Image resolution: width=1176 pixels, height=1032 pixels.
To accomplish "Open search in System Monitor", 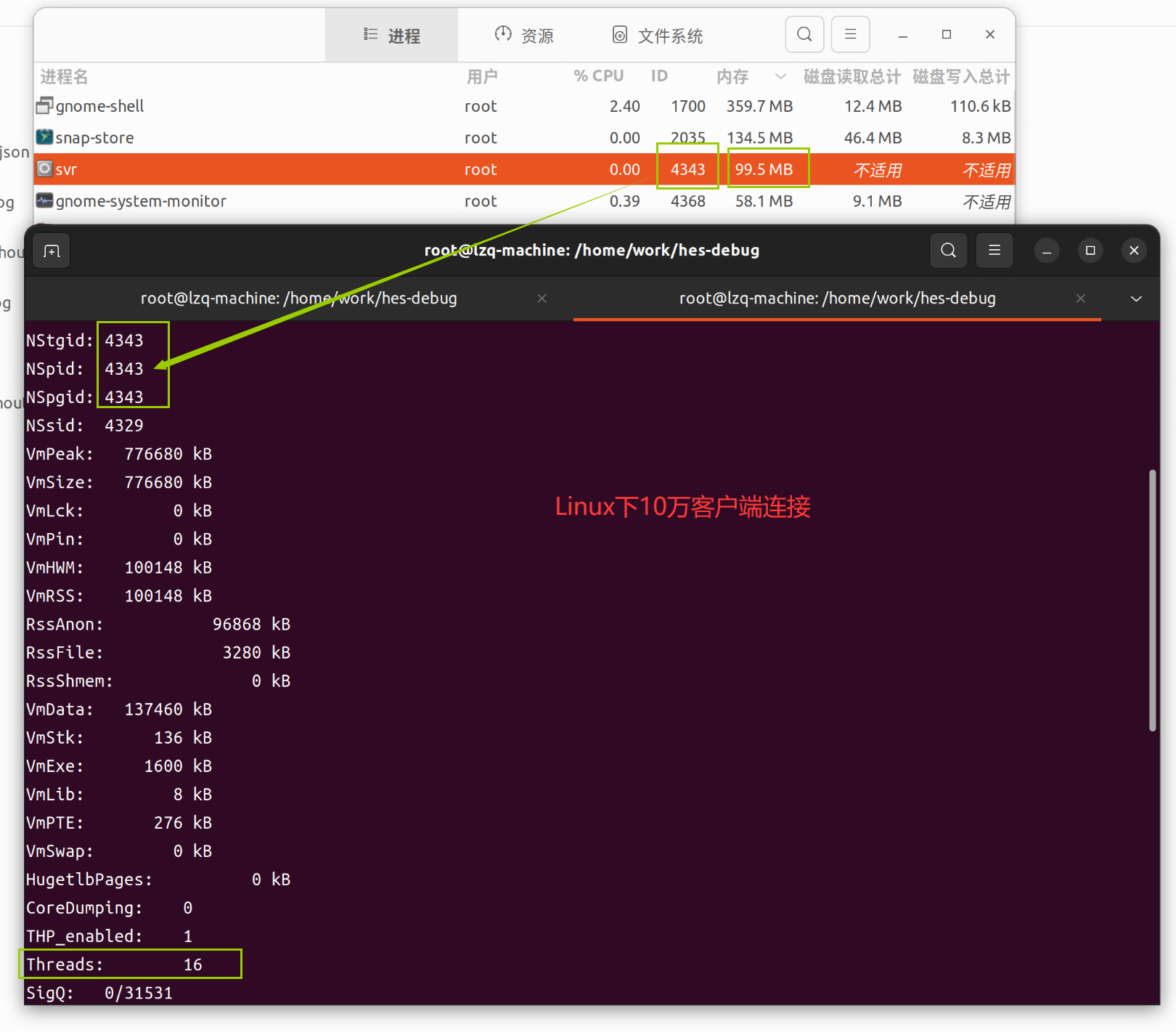I will click(804, 34).
